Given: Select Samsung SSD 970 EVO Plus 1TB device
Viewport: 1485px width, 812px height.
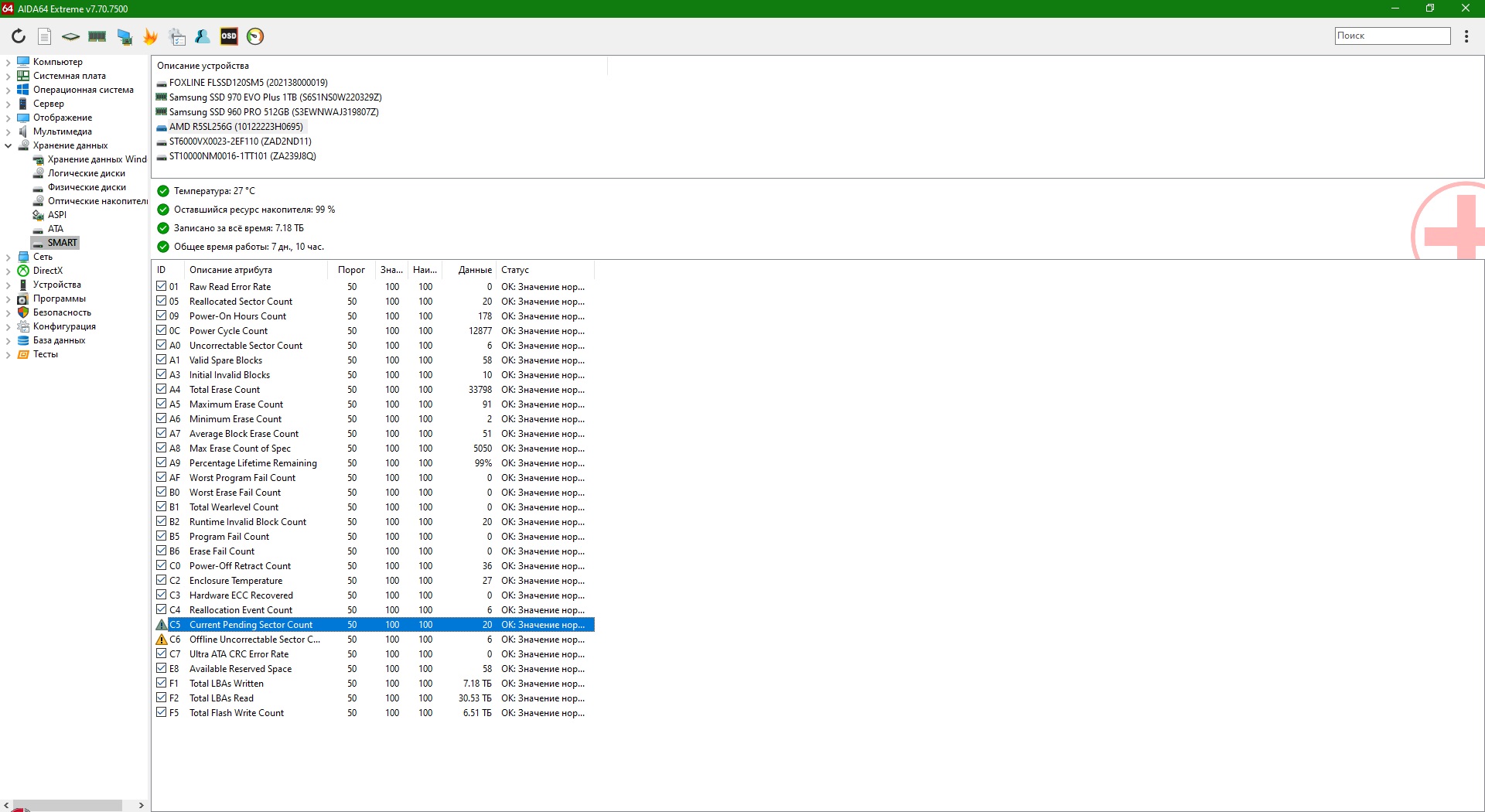Looking at the screenshot, I should point(275,97).
